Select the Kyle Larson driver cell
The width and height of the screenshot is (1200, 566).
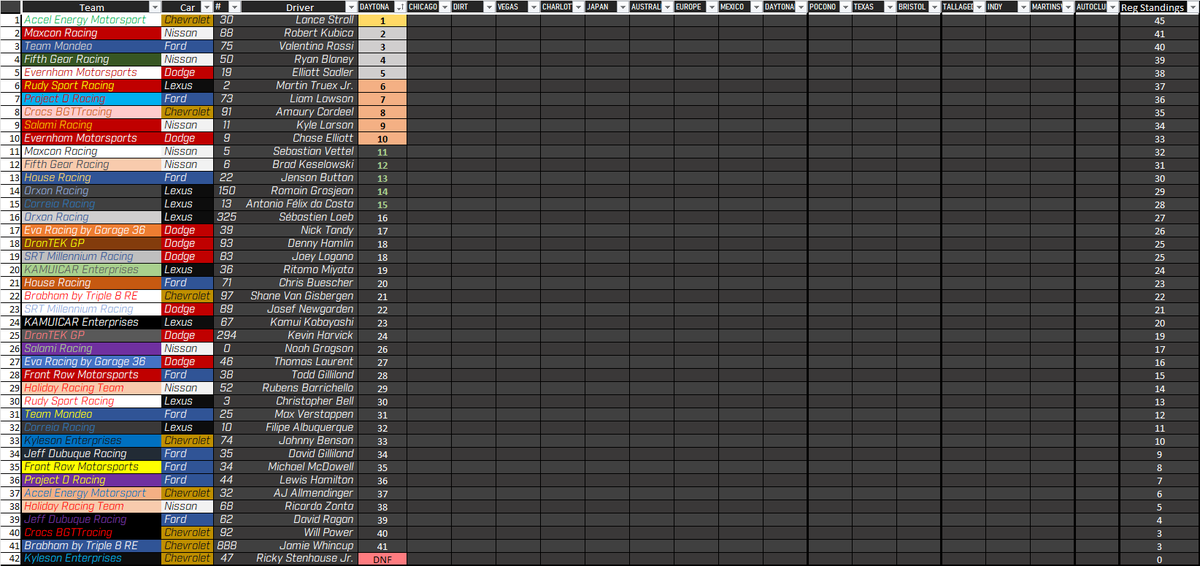[x=299, y=125]
